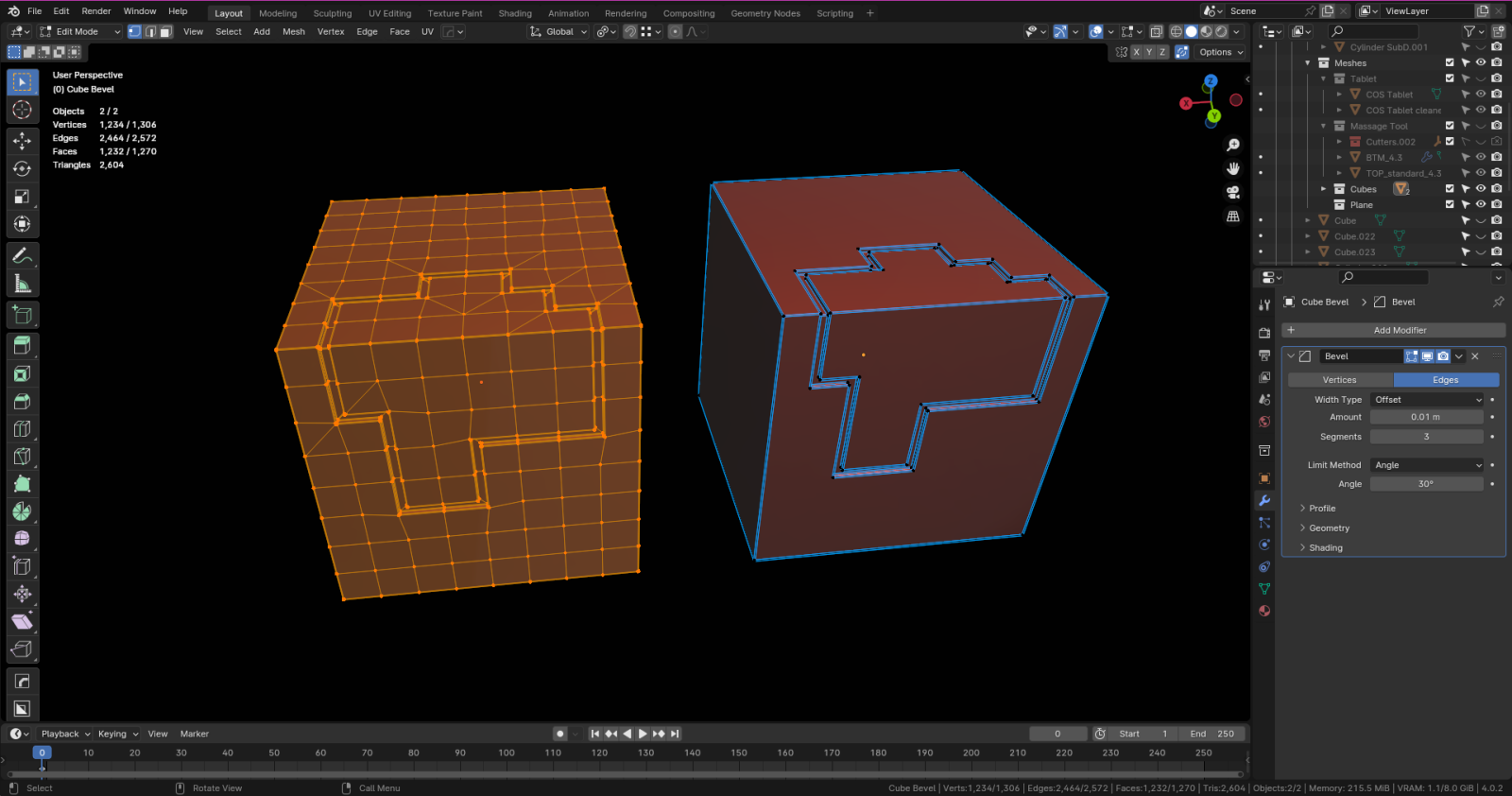Pick the Shrink/Fatten tool
Image resolution: width=1512 pixels, height=796 pixels.
point(23,594)
